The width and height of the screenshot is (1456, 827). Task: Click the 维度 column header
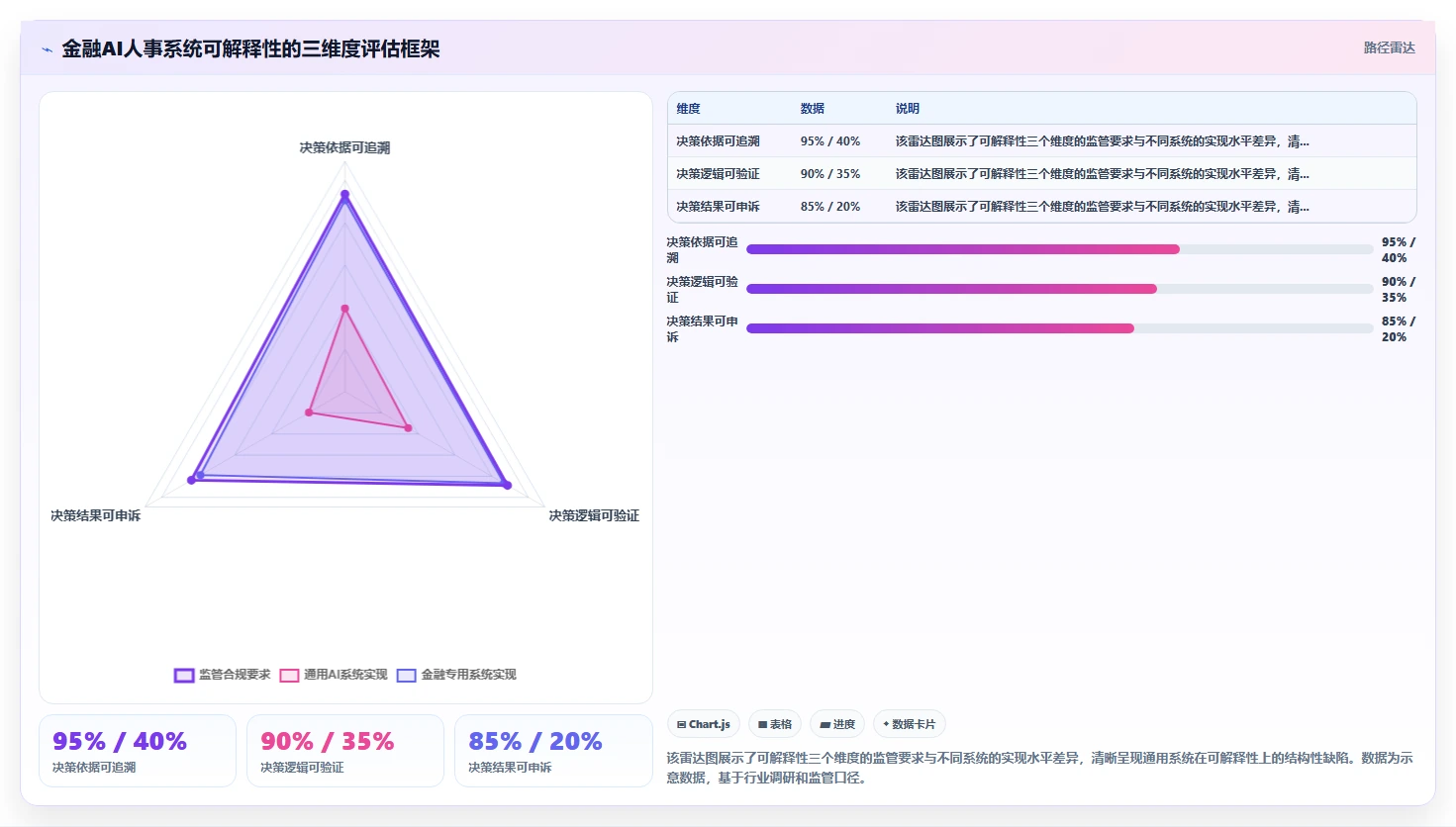[x=689, y=109]
